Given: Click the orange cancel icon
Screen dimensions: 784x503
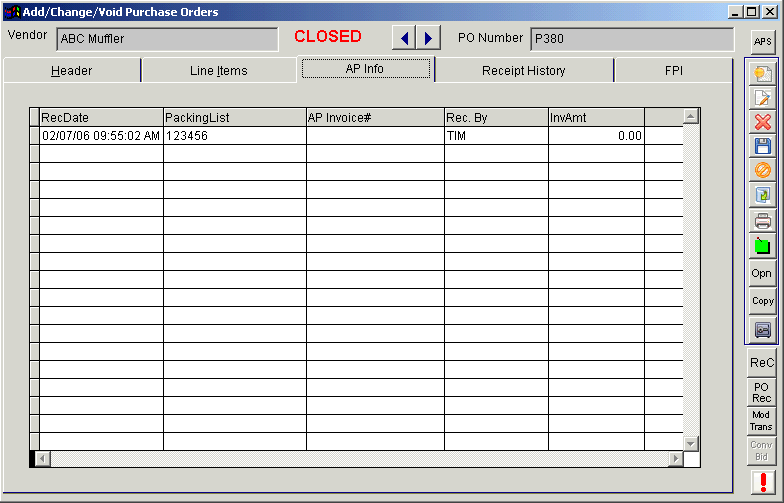Looking at the screenshot, I should tap(762, 171).
